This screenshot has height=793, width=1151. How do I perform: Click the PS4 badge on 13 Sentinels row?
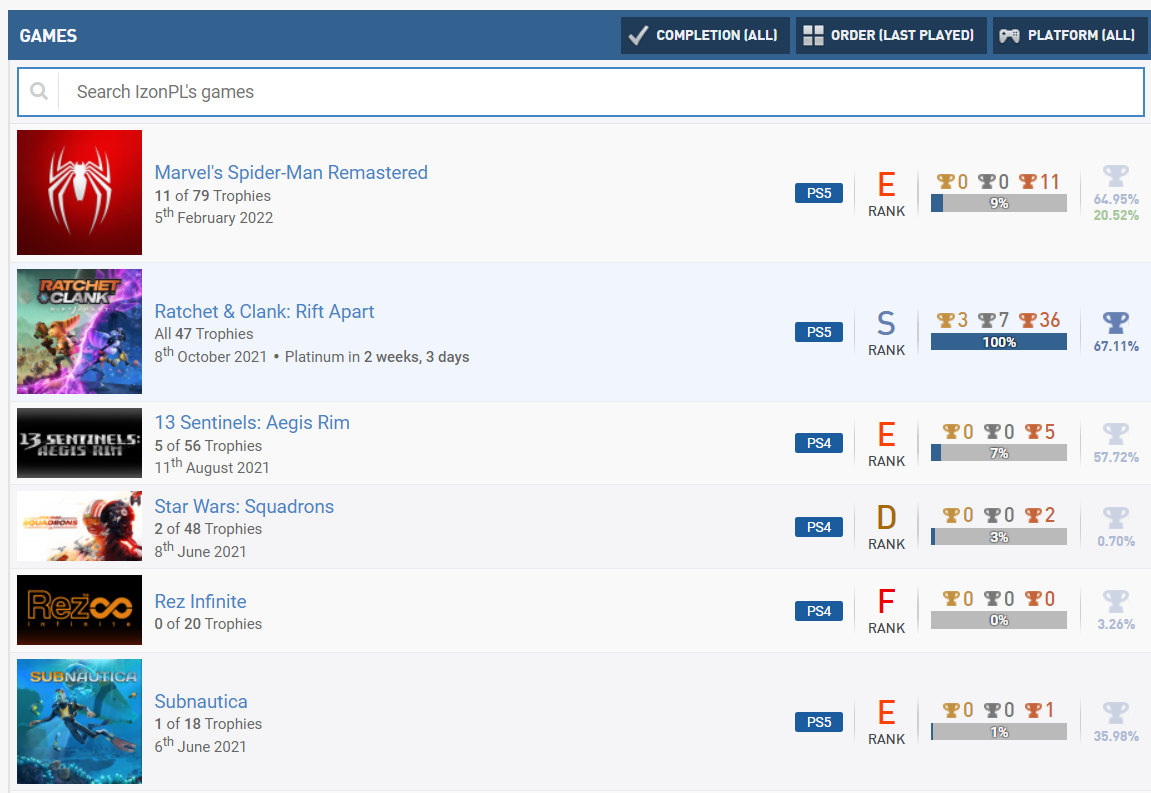(x=818, y=443)
